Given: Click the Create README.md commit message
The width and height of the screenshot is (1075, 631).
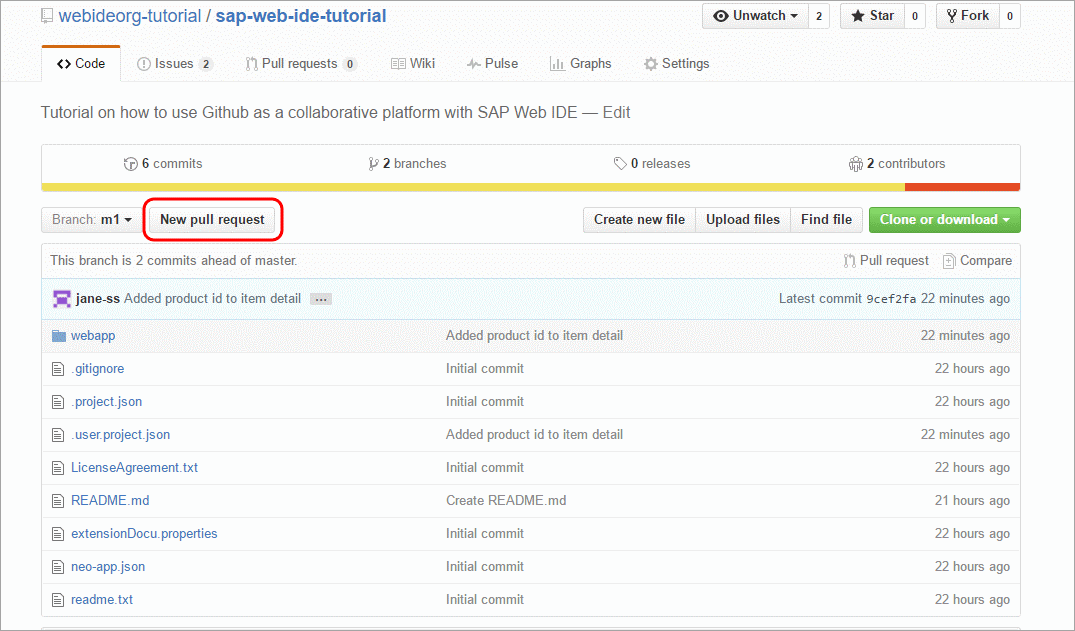Looking at the screenshot, I should (506, 501).
